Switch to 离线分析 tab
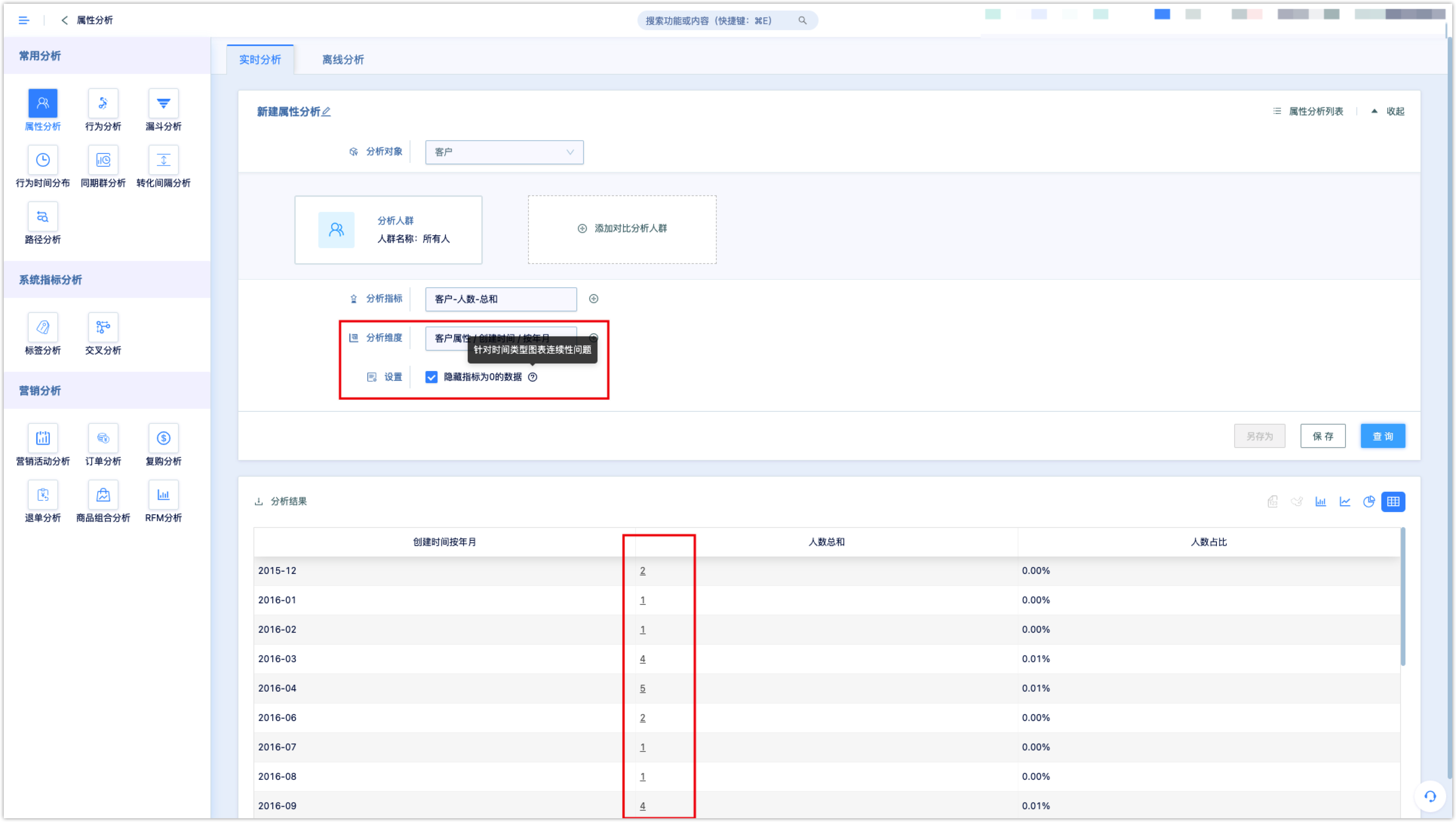Image resolution: width=1456 pixels, height=822 pixels. click(x=343, y=59)
